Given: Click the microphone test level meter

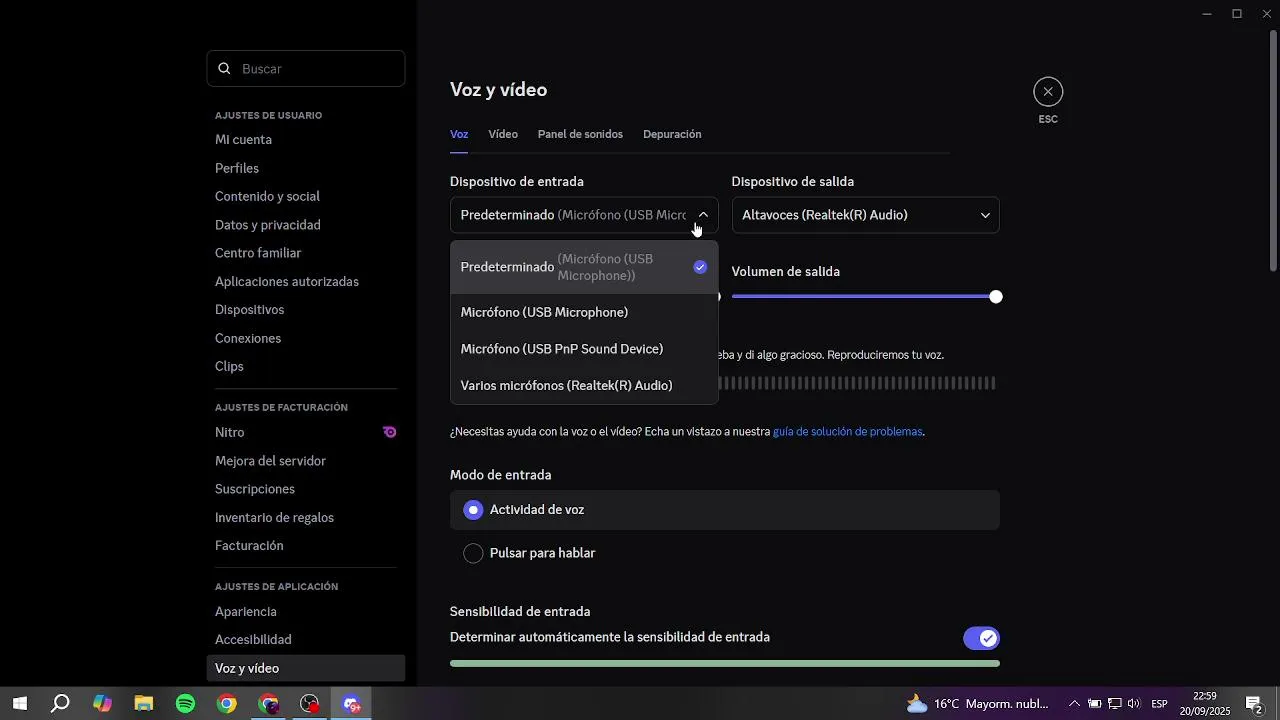Looking at the screenshot, I should pyautogui.click(x=858, y=383).
